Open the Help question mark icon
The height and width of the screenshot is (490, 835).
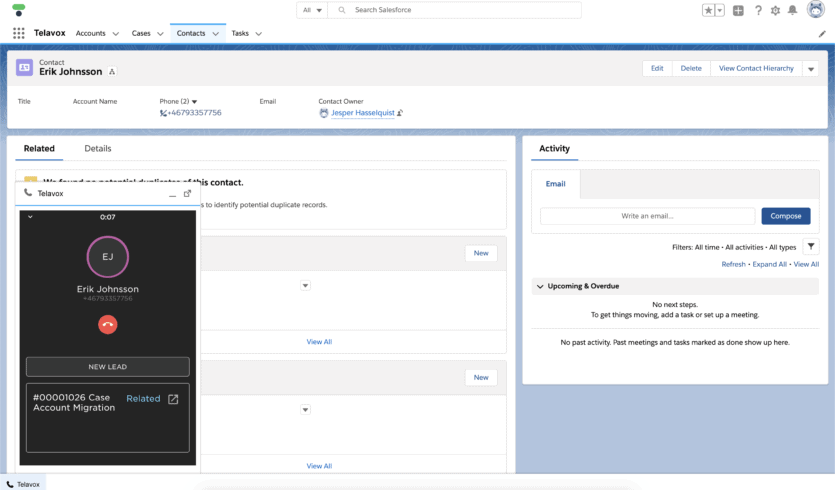click(x=758, y=10)
